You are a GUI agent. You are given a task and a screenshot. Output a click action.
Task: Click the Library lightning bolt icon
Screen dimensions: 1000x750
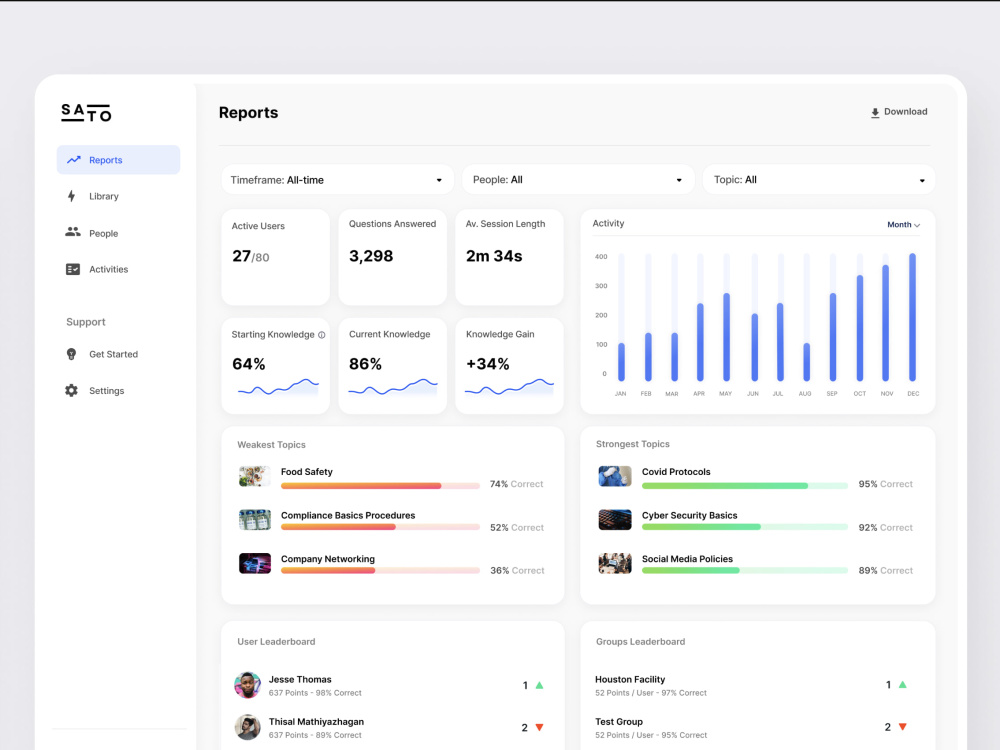point(71,196)
